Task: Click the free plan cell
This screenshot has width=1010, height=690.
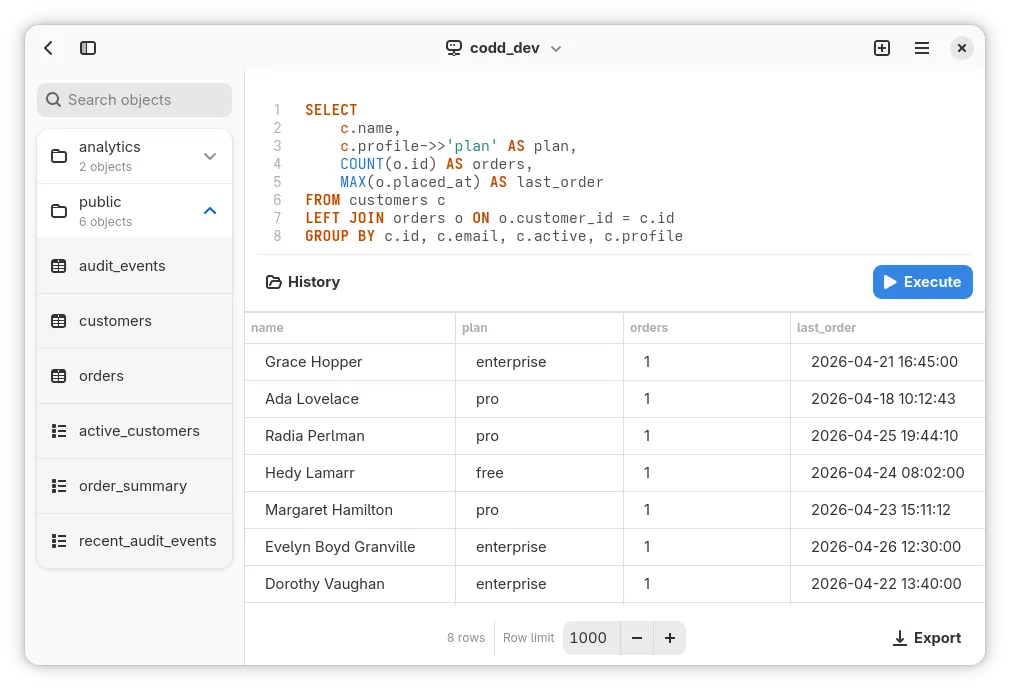Action: pyautogui.click(x=539, y=473)
